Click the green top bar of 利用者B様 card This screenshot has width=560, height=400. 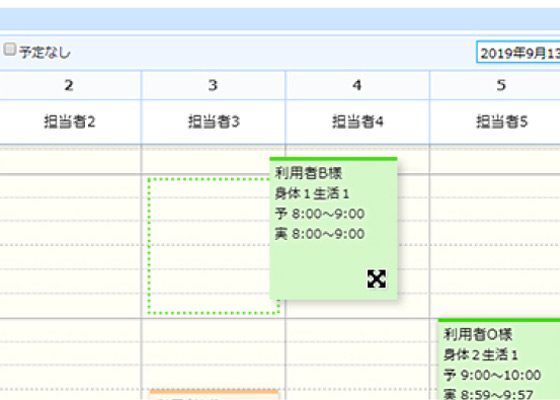[x=333, y=159]
